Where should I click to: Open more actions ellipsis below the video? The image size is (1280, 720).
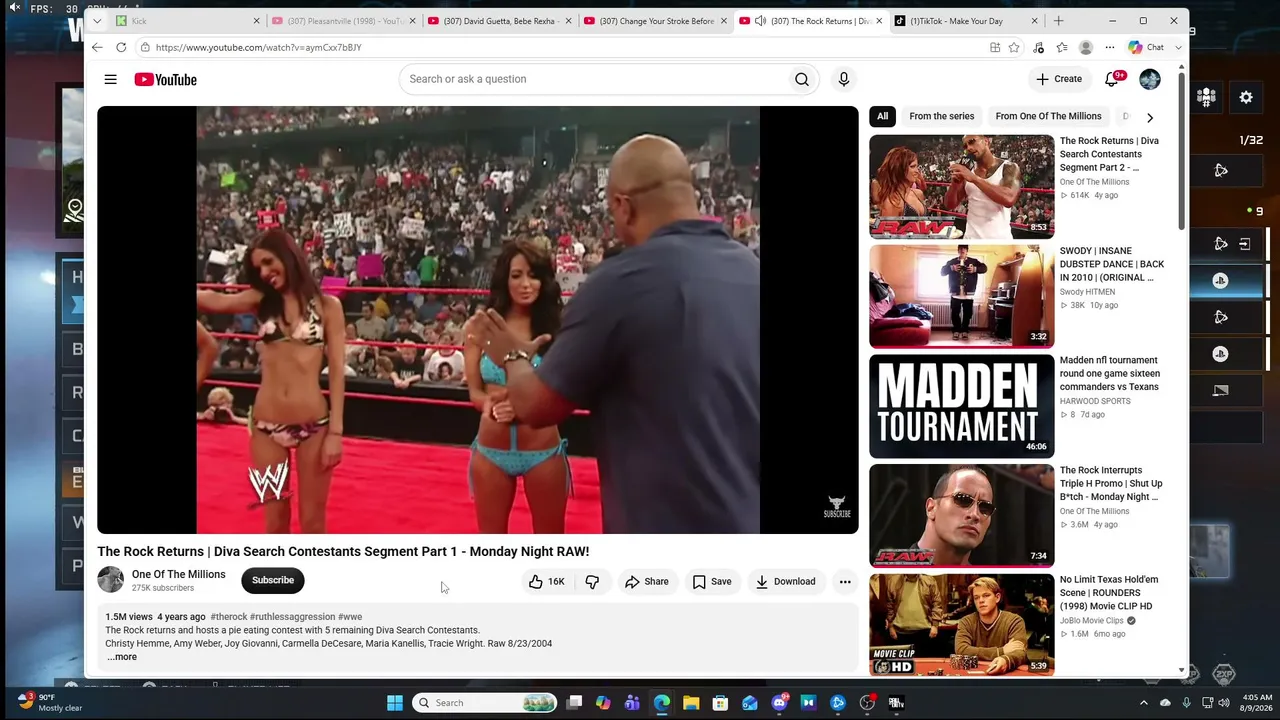(x=845, y=581)
